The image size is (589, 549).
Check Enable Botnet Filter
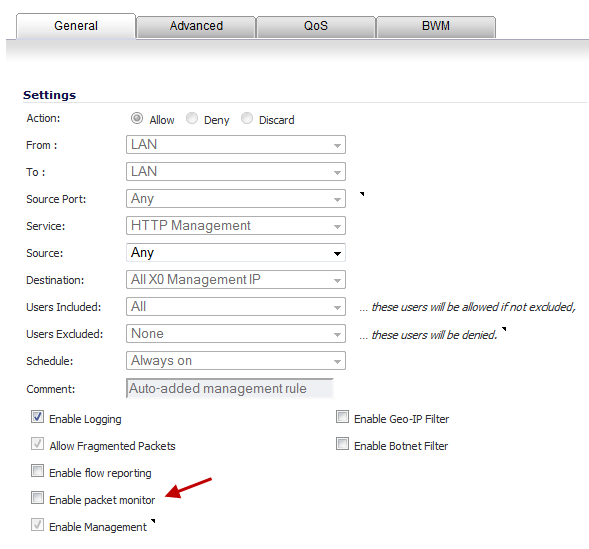pyautogui.click(x=342, y=444)
